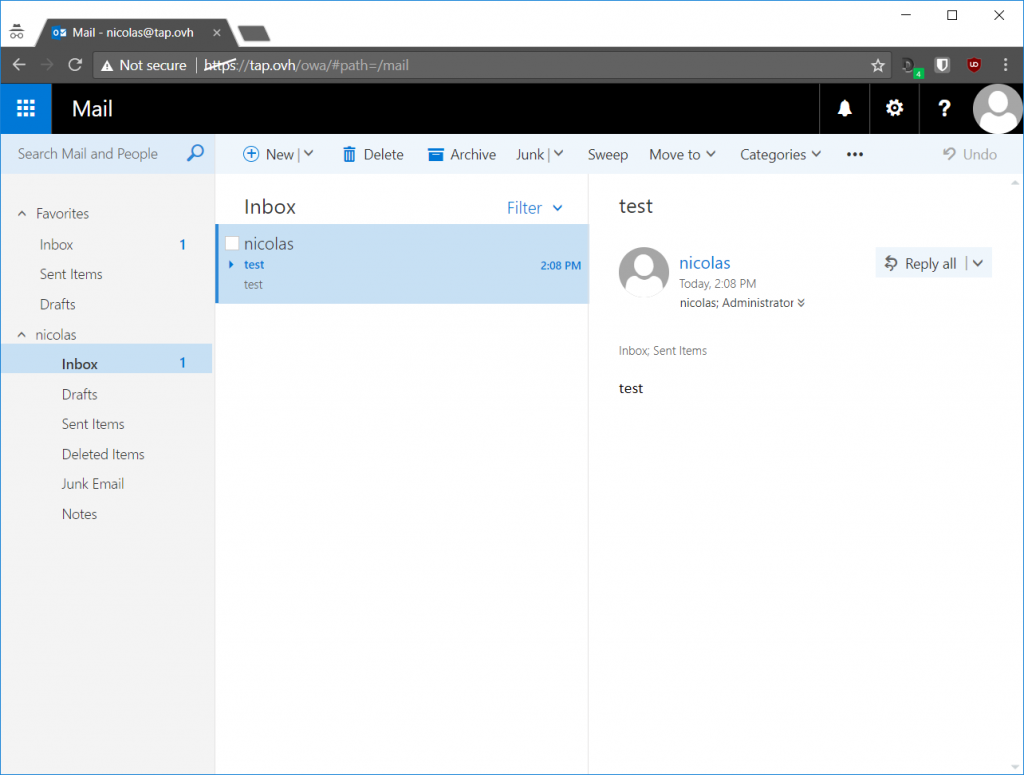Open the Junk dropdown arrow
Screen dimensions: 1024x775
pyautogui.click(x=558, y=153)
